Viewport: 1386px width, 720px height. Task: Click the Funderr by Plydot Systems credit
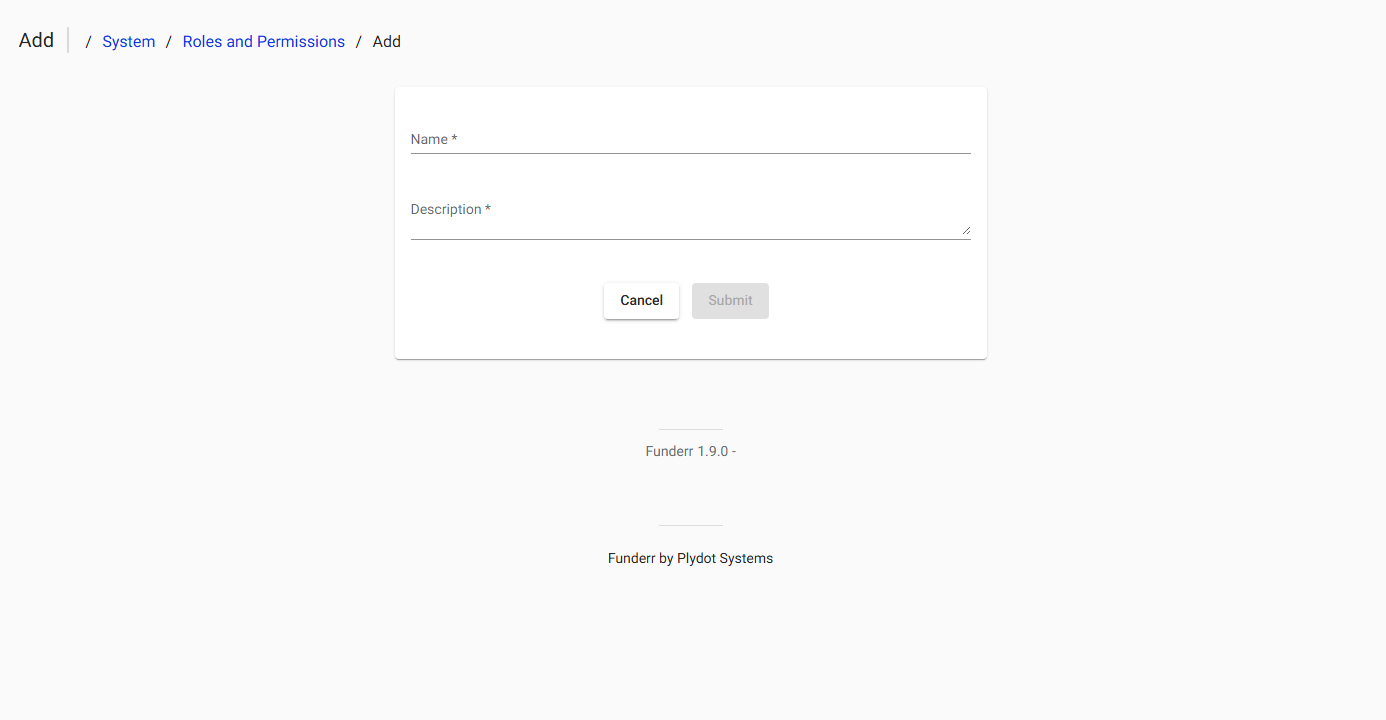[690, 558]
